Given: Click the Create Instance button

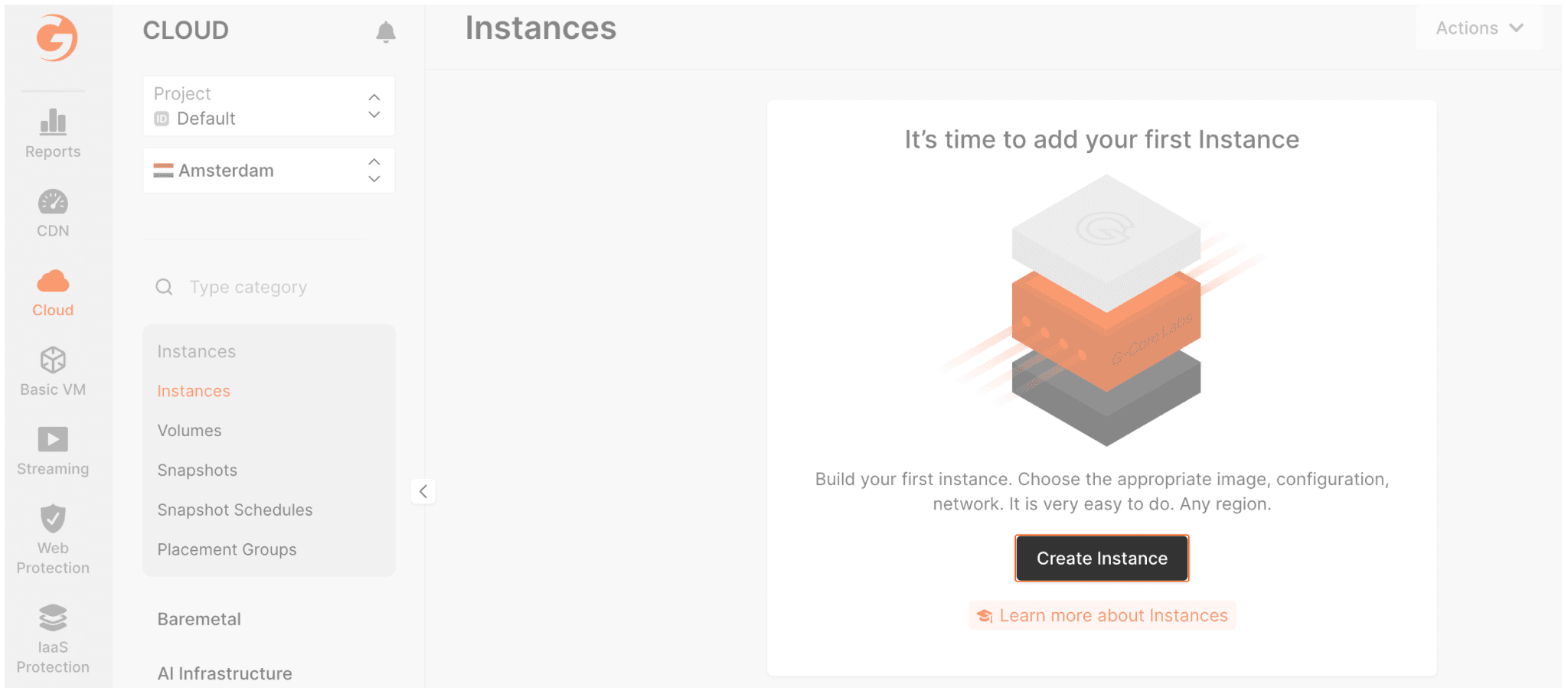Looking at the screenshot, I should [x=1102, y=559].
